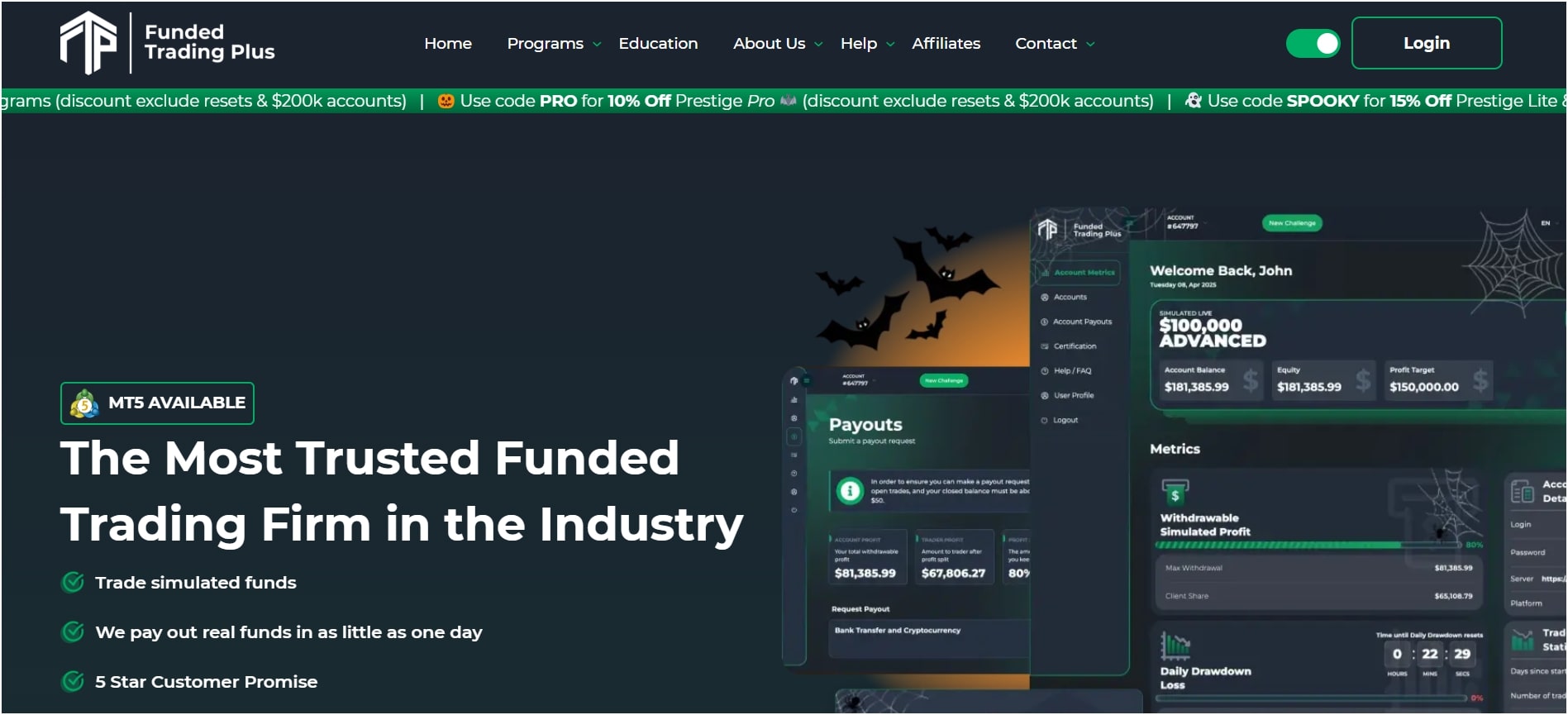1568x715 pixels.
Task: Click the $67,806.27 trader profit value
Action: coord(953,574)
